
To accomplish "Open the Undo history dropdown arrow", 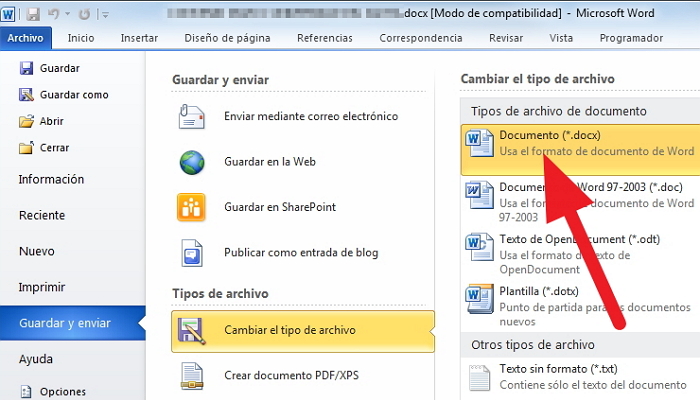I will tap(67, 14).
